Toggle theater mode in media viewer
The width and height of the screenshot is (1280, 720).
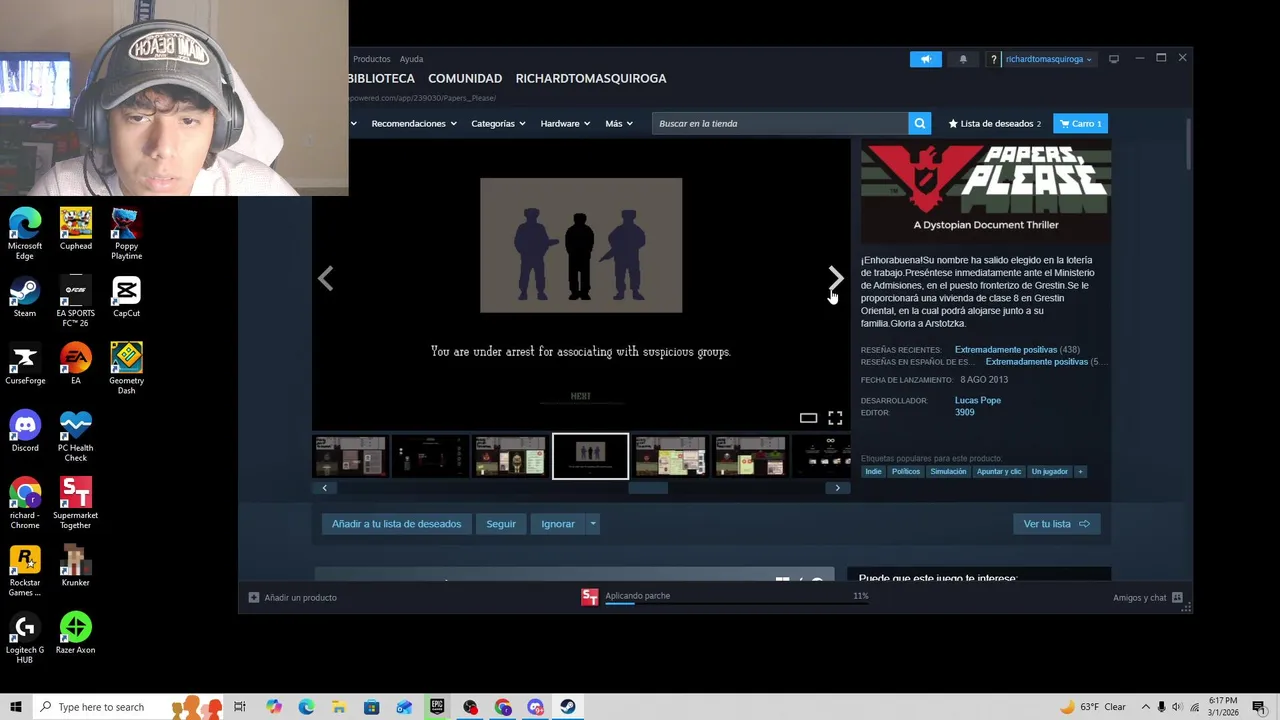(808, 418)
